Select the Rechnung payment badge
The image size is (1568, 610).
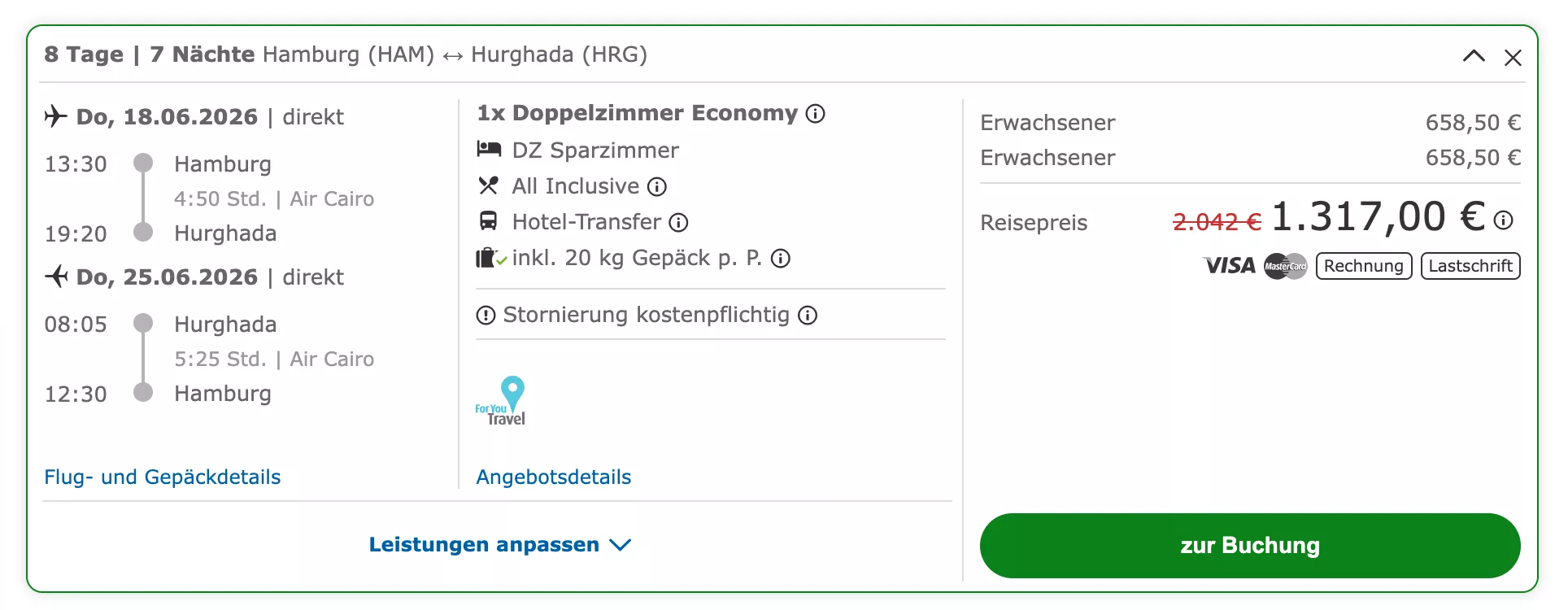click(1363, 266)
